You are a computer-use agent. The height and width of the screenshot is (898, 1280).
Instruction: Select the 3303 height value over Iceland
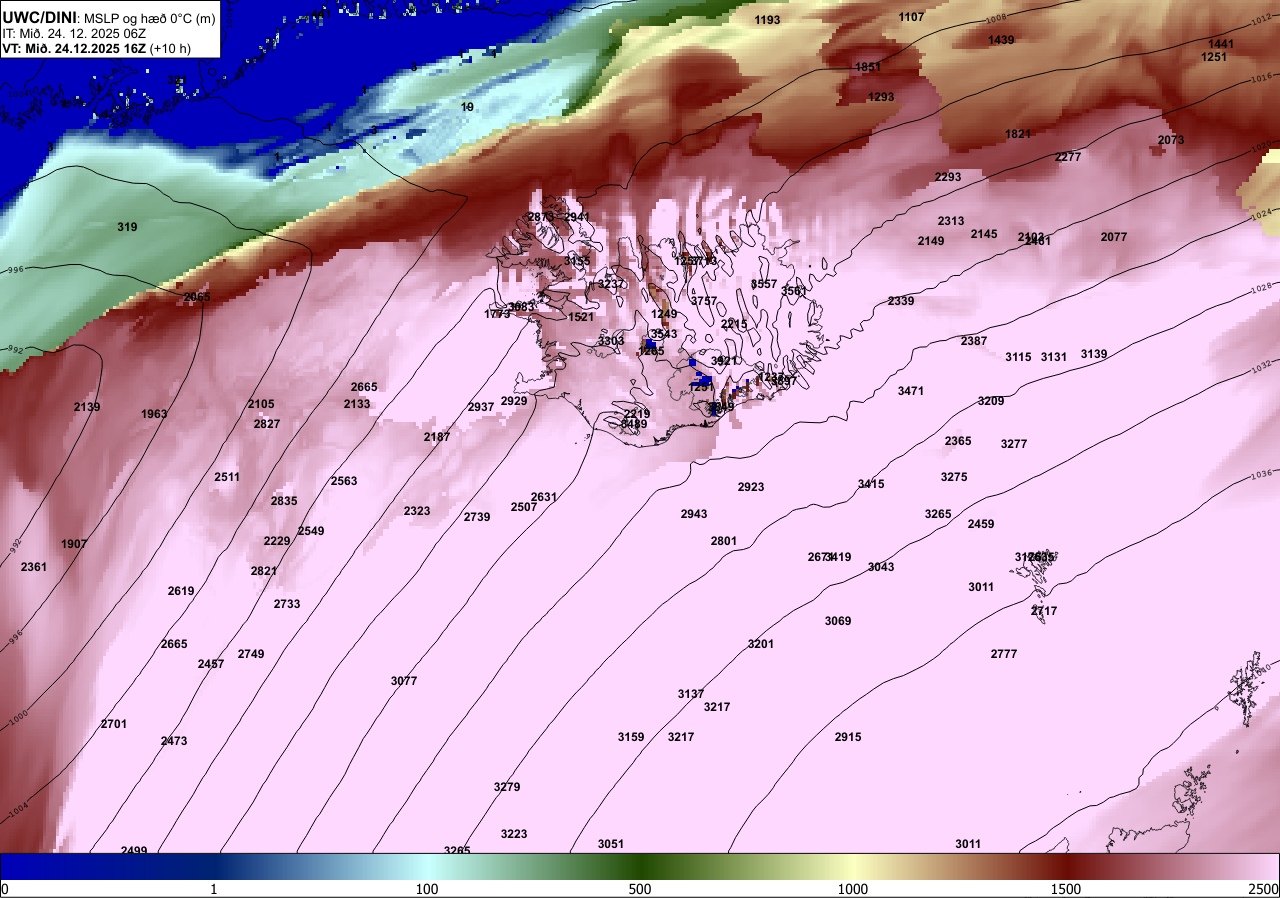pyautogui.click(x=611, y=341)
